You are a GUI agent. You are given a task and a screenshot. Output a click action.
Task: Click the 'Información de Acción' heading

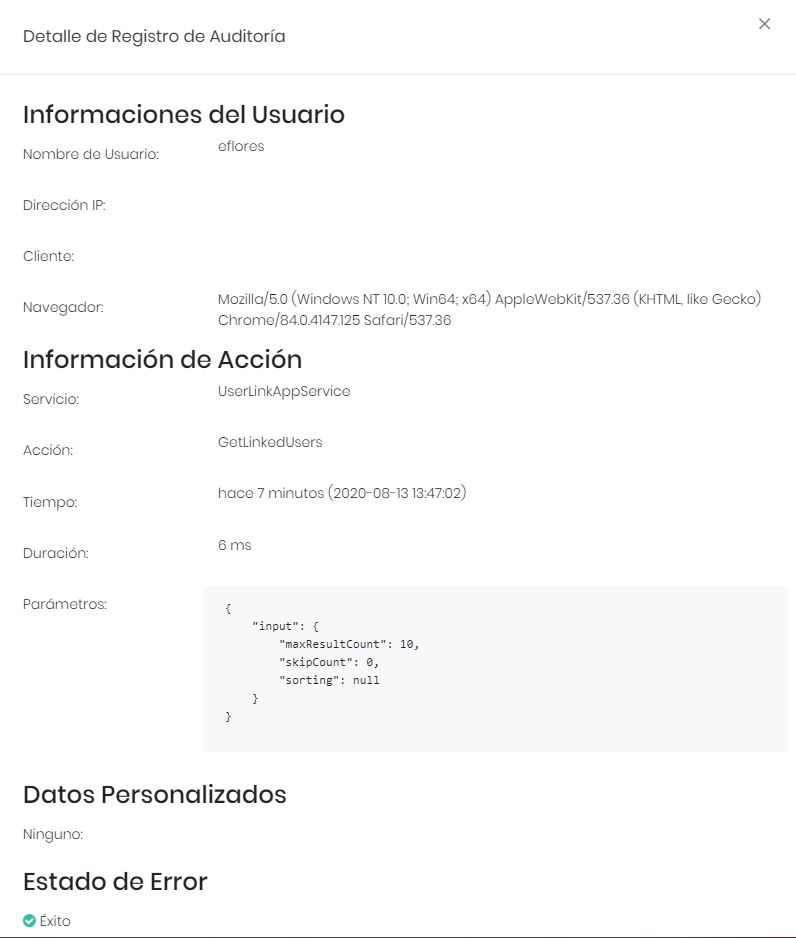162,359
